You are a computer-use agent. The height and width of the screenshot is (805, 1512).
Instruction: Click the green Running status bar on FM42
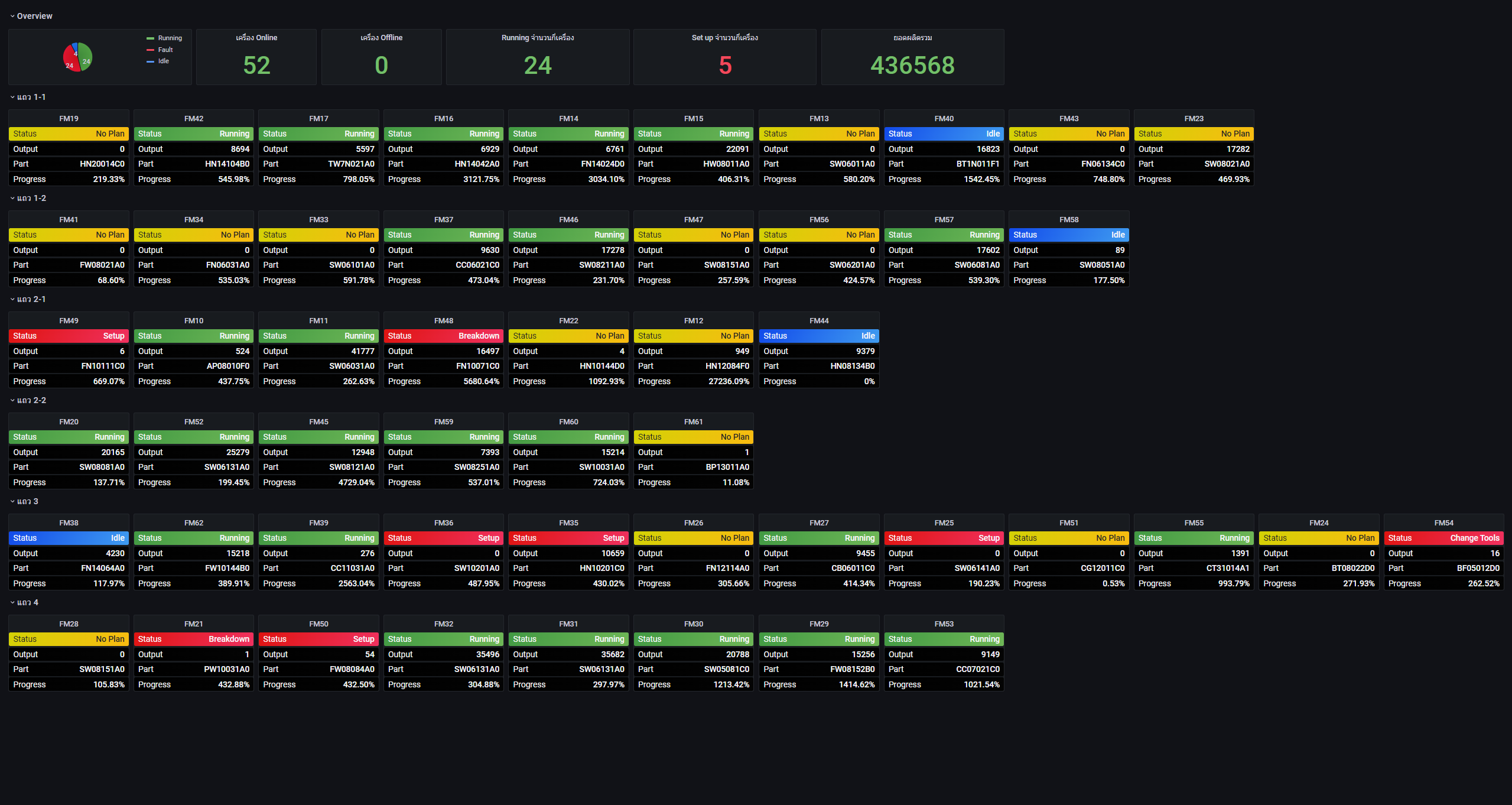coord(193,134)
